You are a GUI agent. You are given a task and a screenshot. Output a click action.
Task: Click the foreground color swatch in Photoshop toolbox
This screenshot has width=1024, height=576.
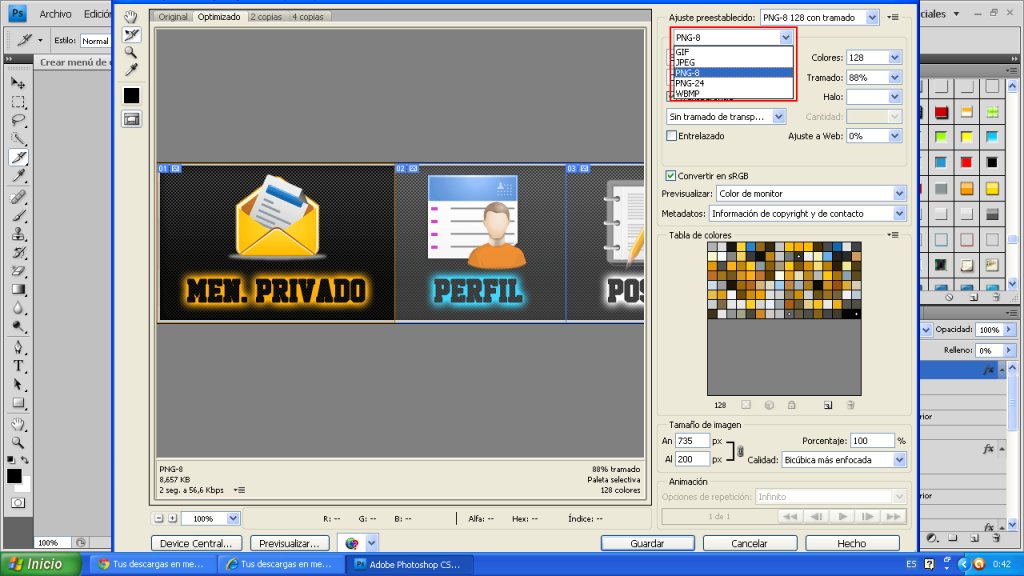[14, 476]
